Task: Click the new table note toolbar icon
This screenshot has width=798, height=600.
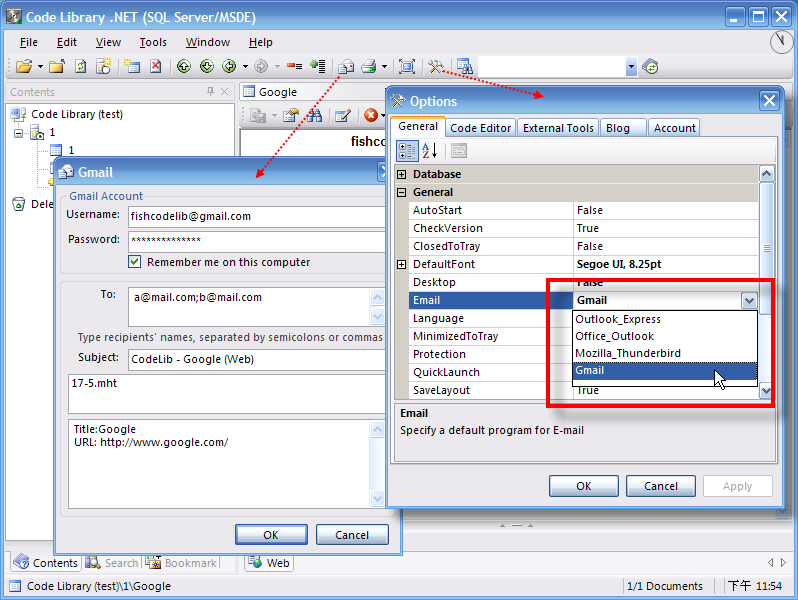Action: click(132, 66)
